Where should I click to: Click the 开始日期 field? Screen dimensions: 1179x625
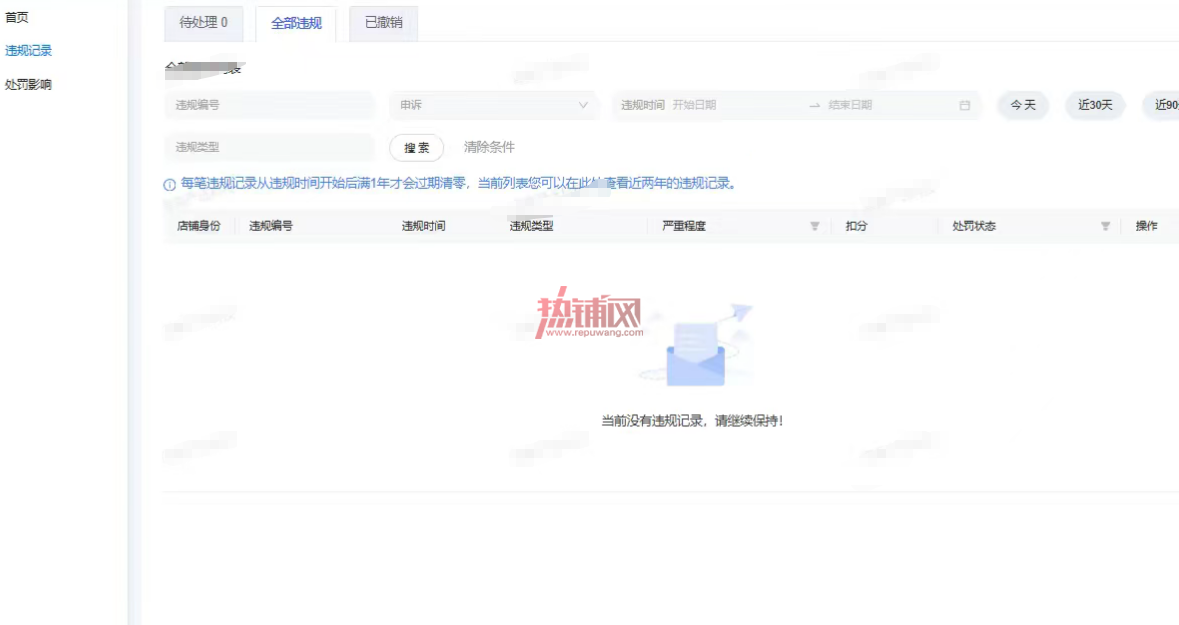737,105
